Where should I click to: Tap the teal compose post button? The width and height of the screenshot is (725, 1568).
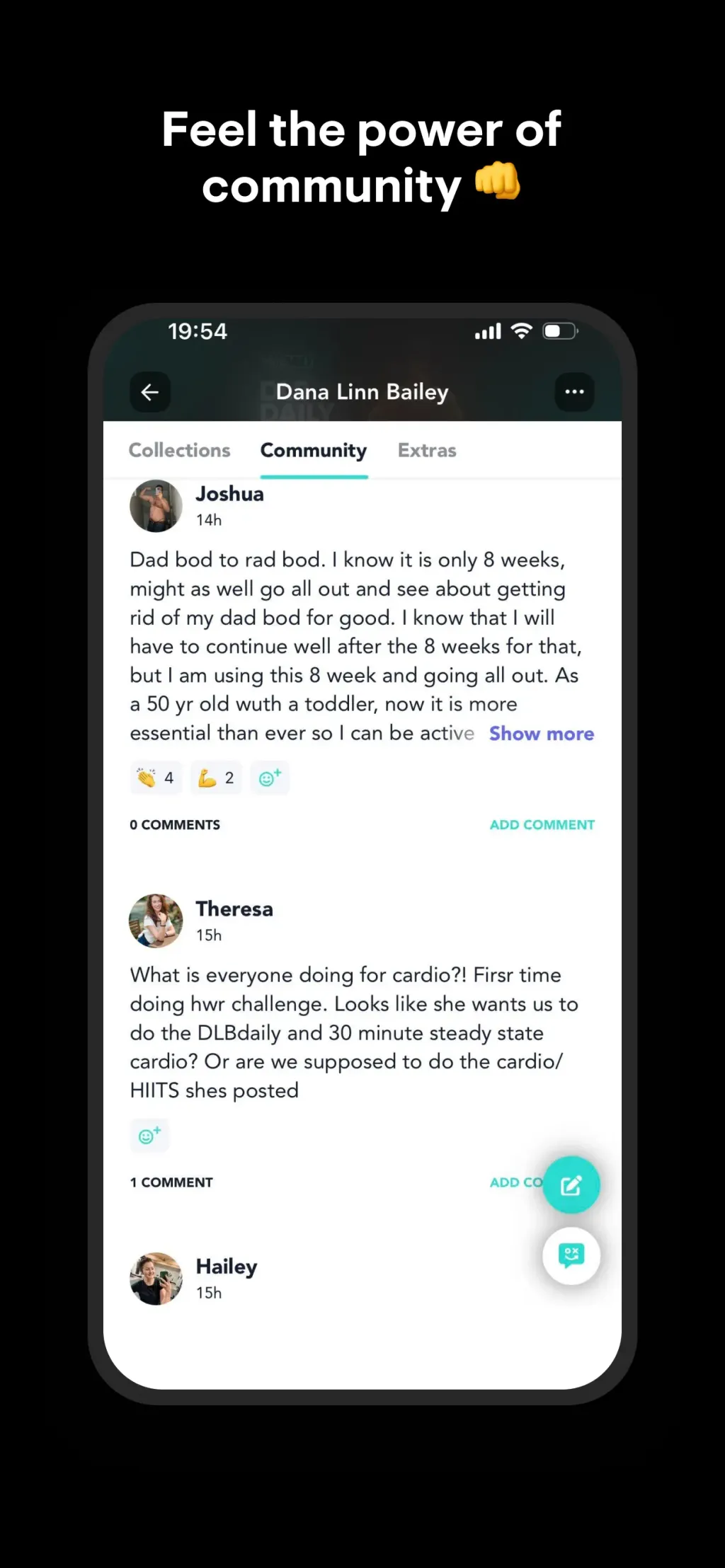pyautogui.click(x=571, y=1184)
